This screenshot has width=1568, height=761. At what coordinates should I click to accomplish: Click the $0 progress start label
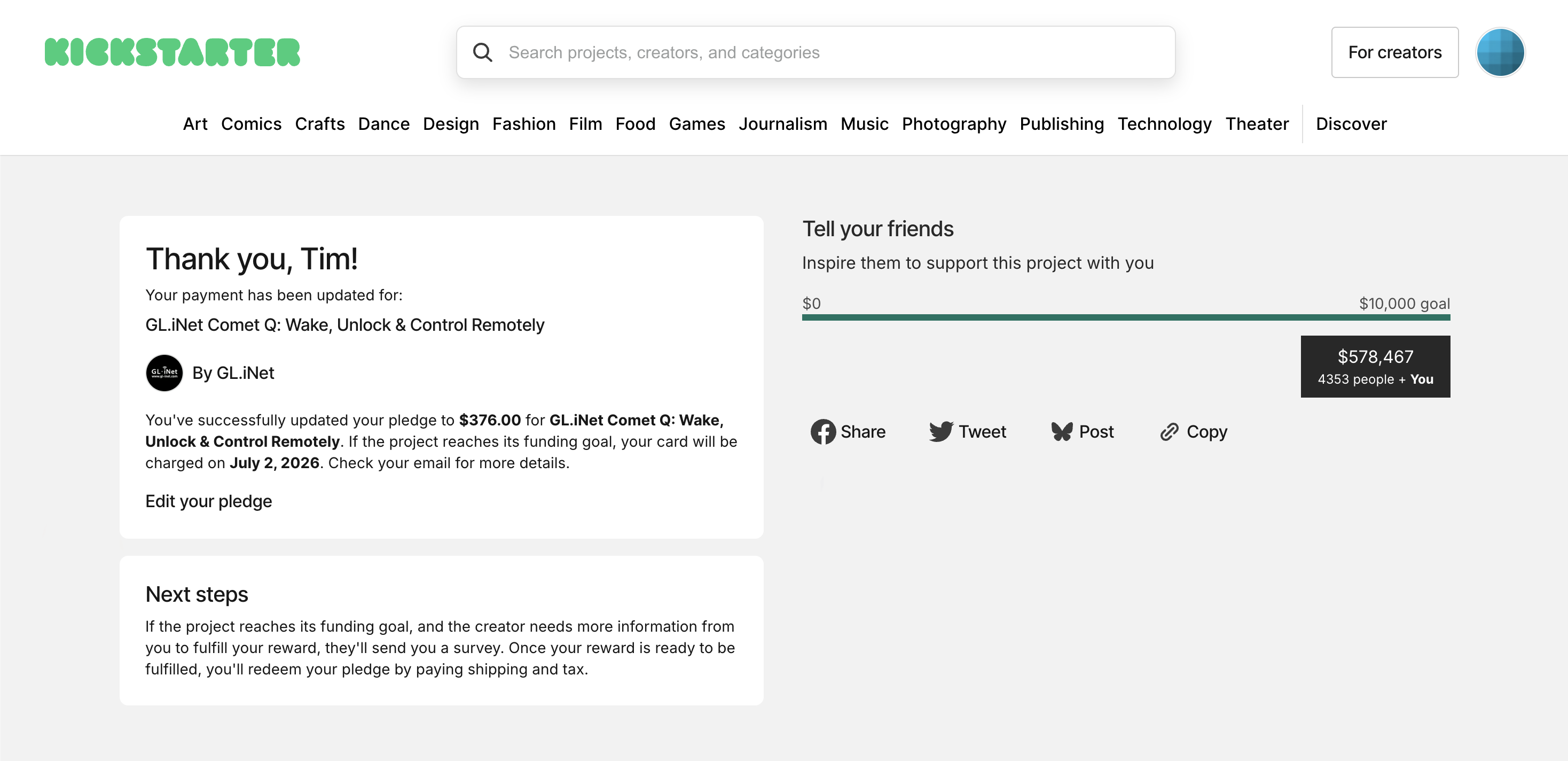coord(811,304)
